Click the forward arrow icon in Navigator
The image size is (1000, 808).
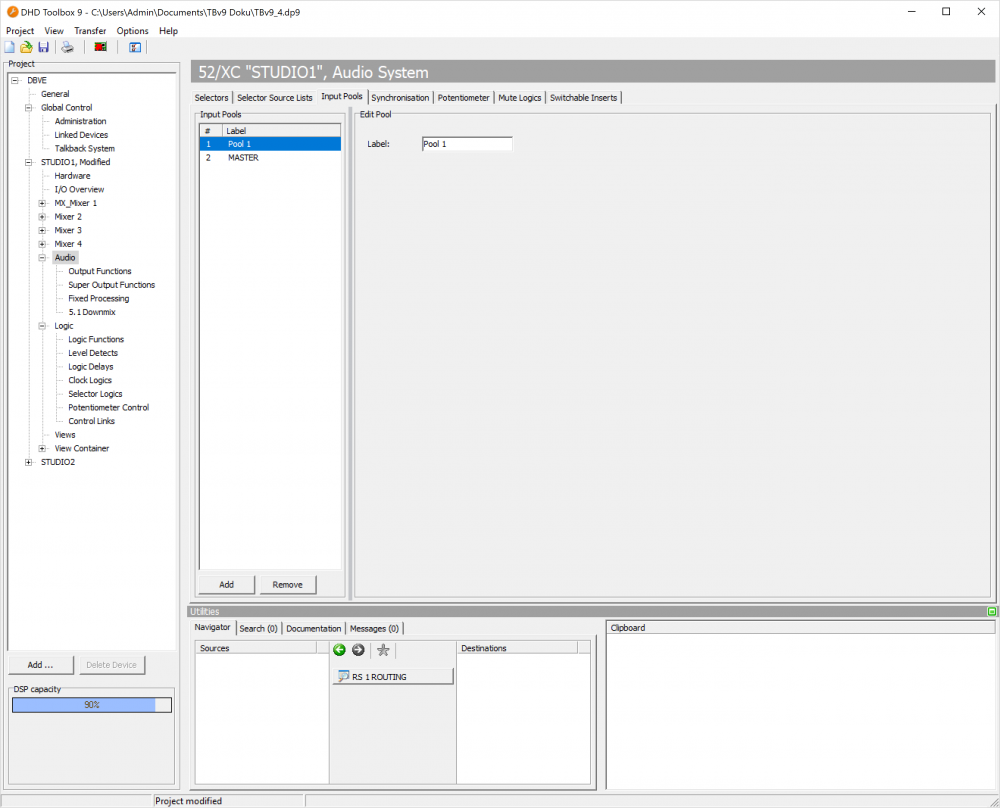coord(358,650)
